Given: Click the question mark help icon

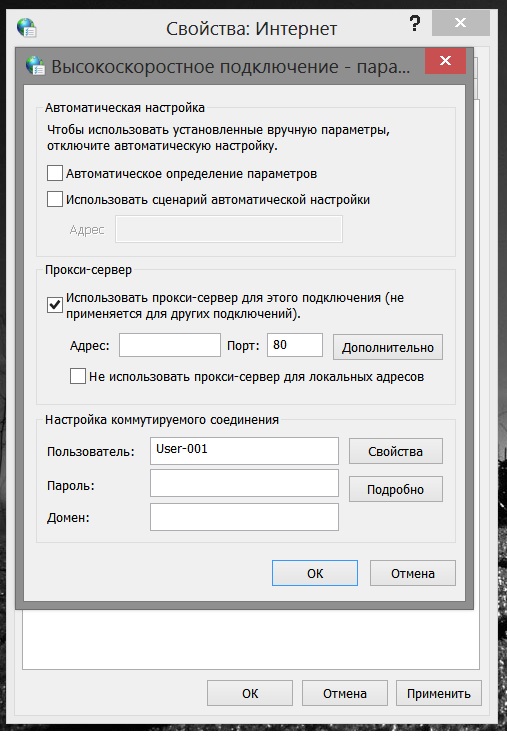Looking at the screenshot, I should point(414,23).
